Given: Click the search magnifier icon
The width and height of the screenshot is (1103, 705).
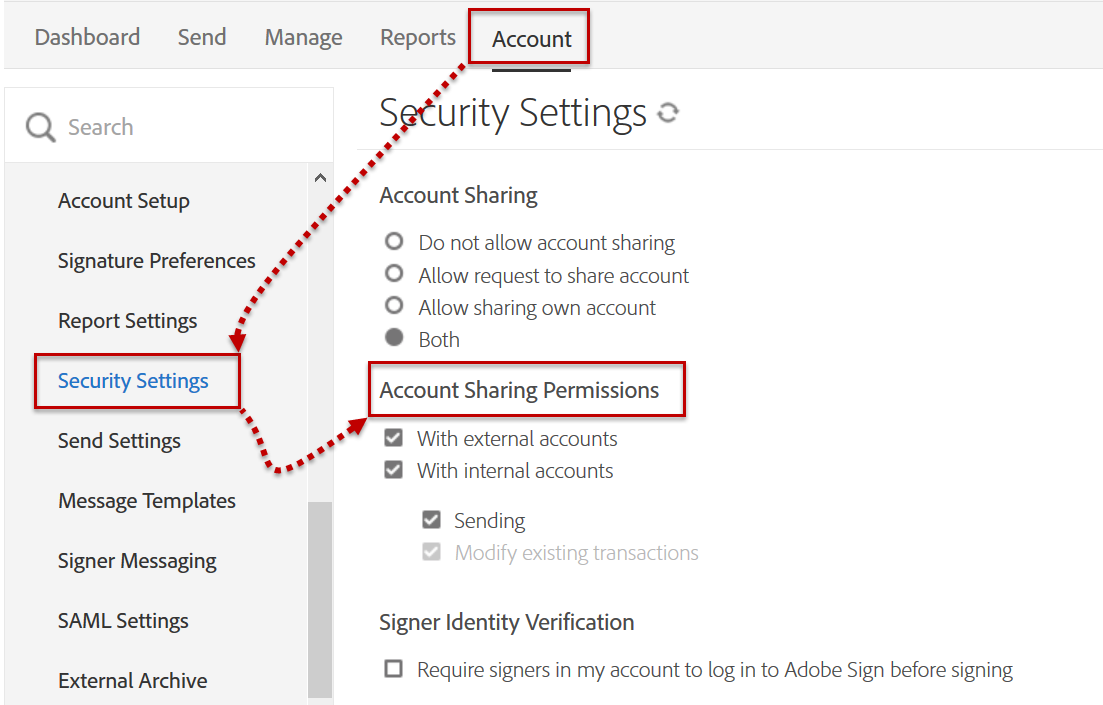Looking at the screenshot, I should (40, 127).
